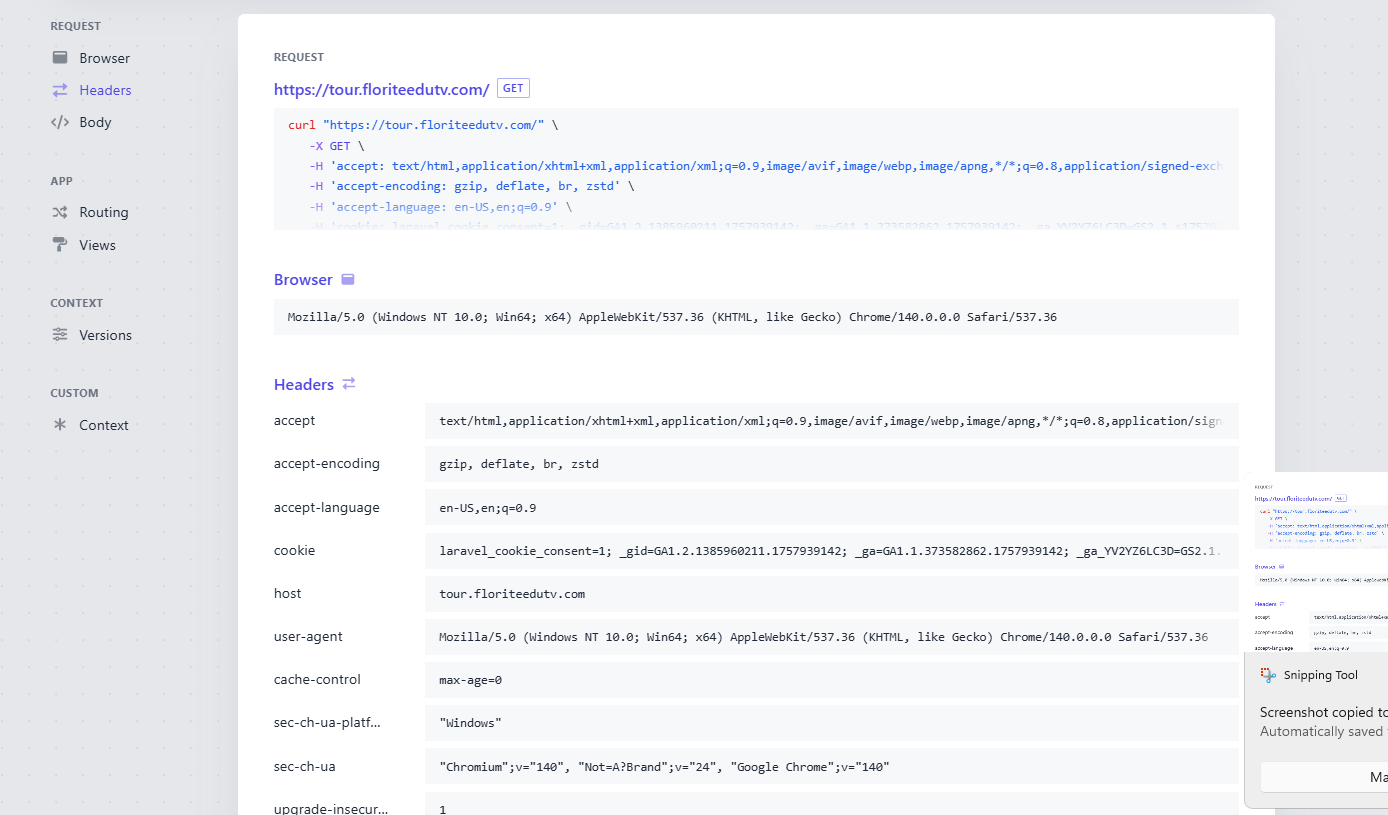Click the Browser section heading link
The height and width of the screenshot is (815, 1388).
(x=303, y=280)
